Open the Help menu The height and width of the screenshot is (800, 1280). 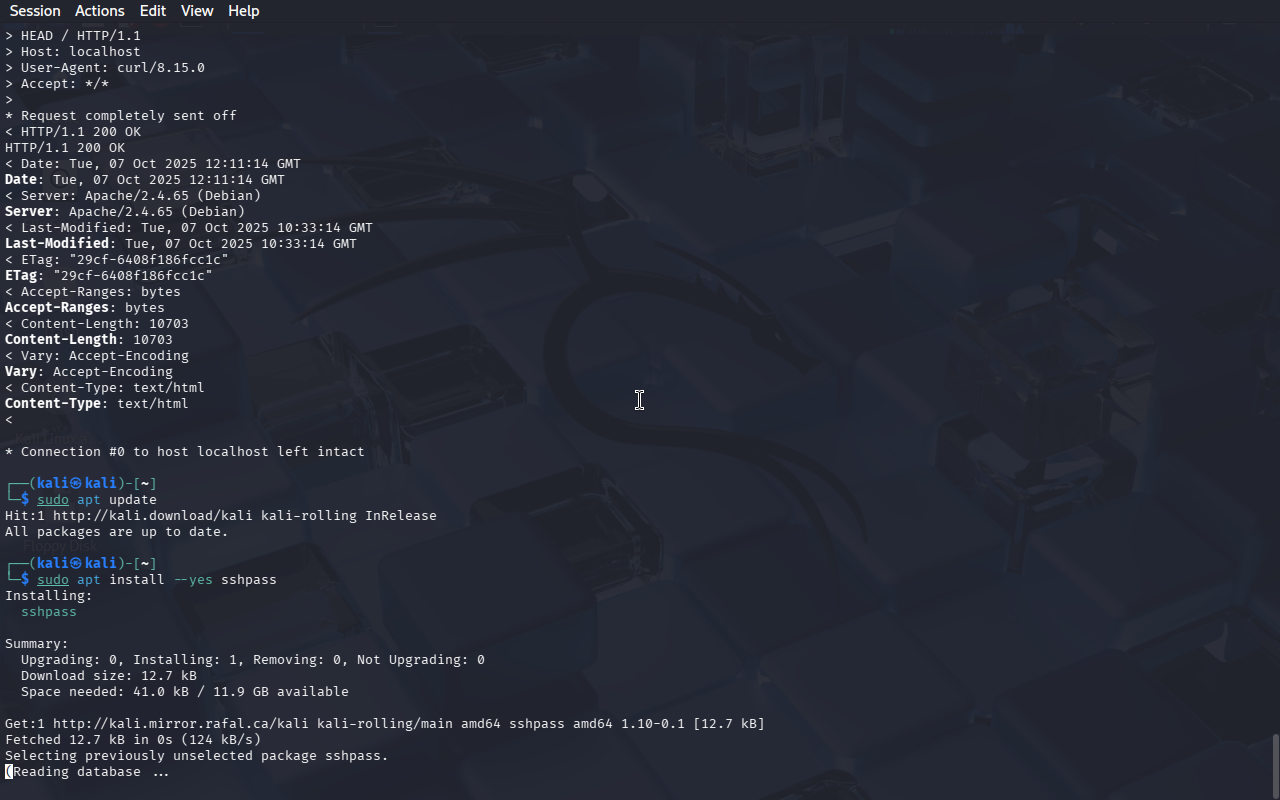click(x=244, y=11)
